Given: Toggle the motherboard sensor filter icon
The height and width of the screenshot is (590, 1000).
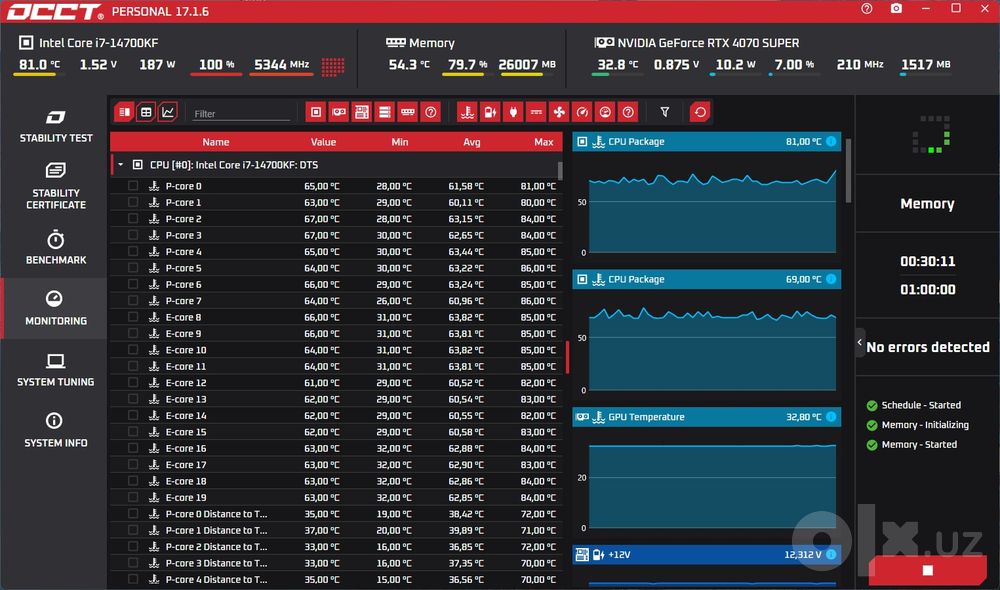Looking at the screenshot, I should (x=362, y=112).
